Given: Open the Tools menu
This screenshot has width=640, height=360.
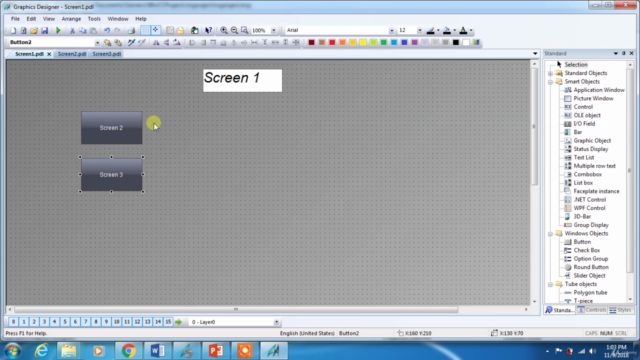Looking at the screenshot, I should pos(94,19).
